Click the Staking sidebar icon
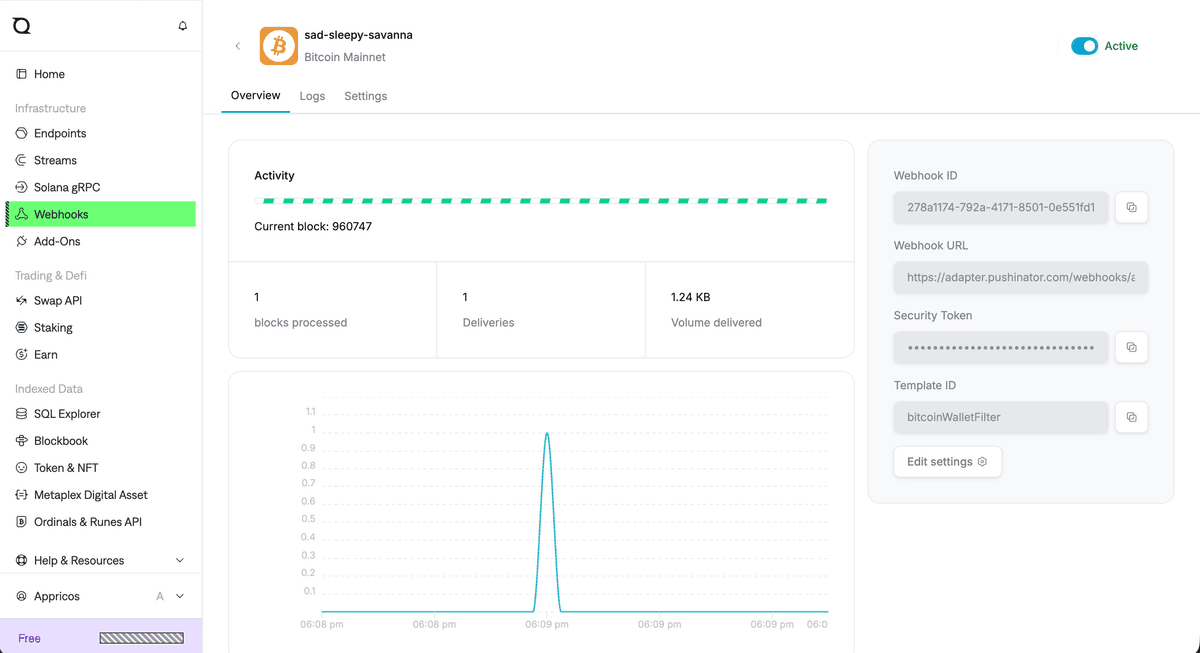Viewport: 1200px width, 653px height. click(22, 327)
